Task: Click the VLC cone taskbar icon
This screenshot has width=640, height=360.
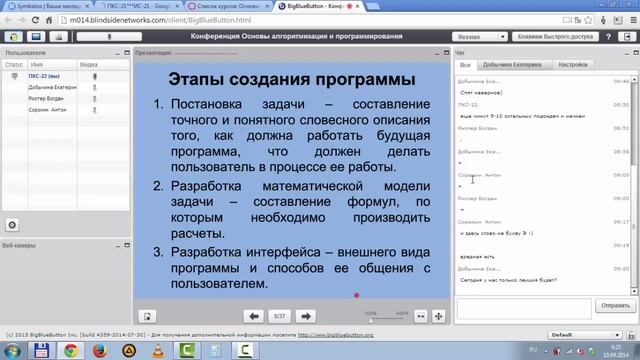Action: pyautogui.click(x=158, y=351)
